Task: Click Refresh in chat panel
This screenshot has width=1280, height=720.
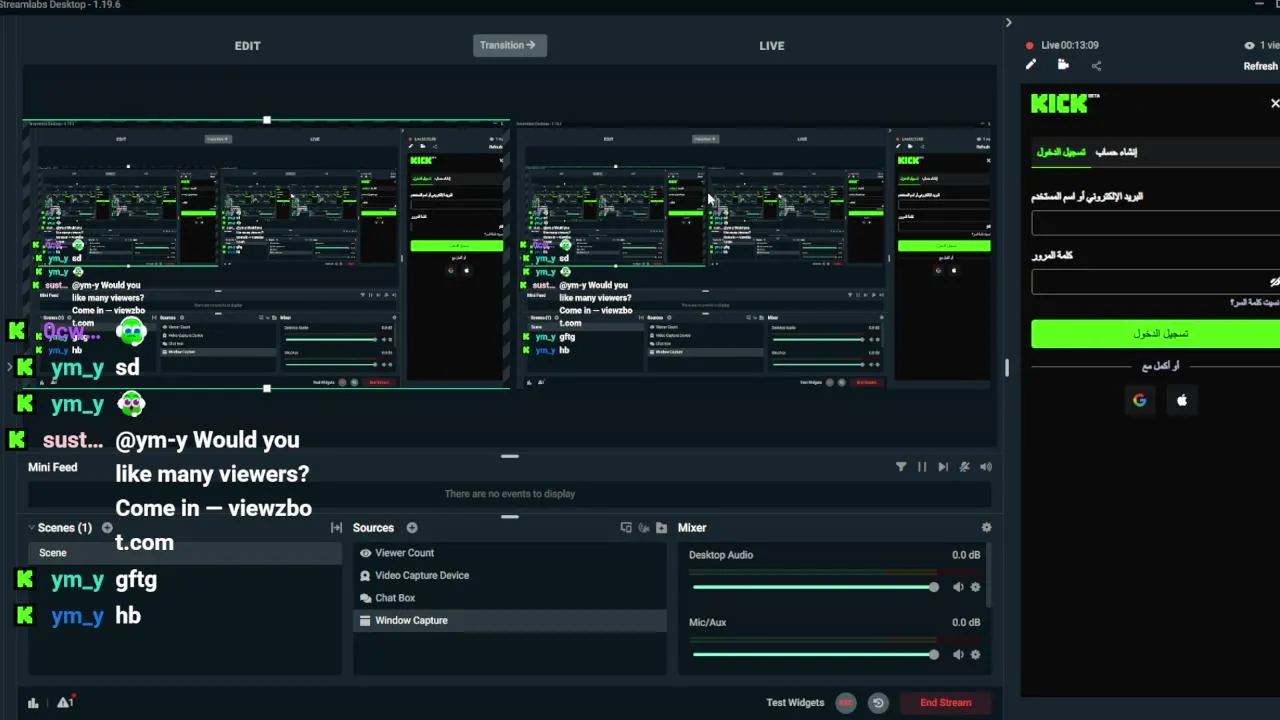Action: tap(1260, 66)
